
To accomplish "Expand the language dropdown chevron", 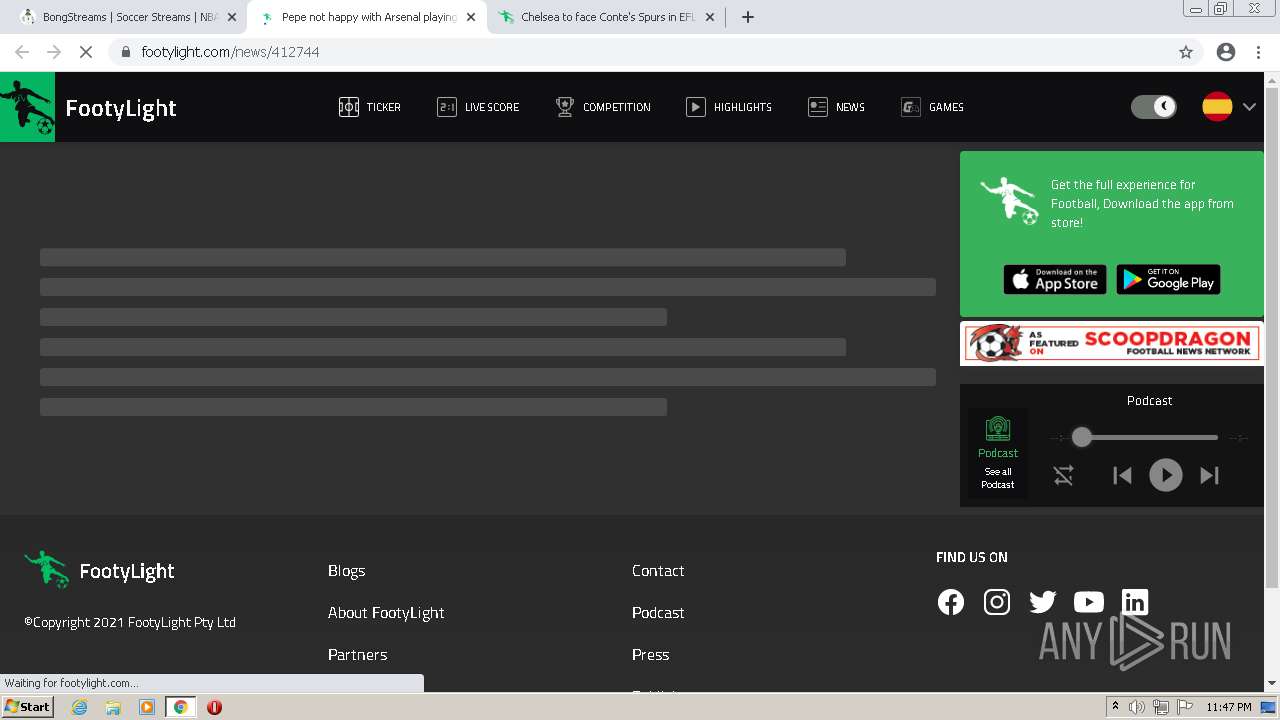I will click(1249, 107).
